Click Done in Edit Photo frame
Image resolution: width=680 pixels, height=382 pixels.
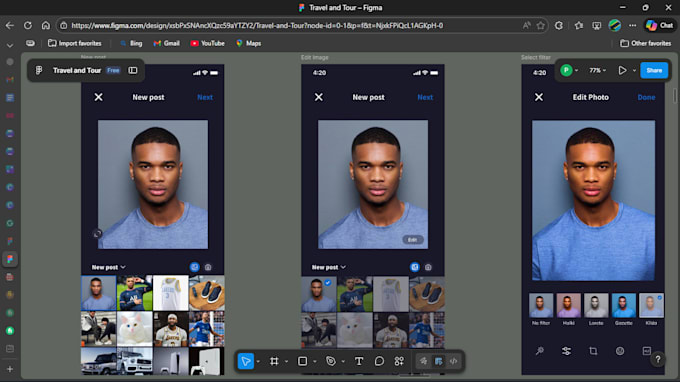coord(646,98)
